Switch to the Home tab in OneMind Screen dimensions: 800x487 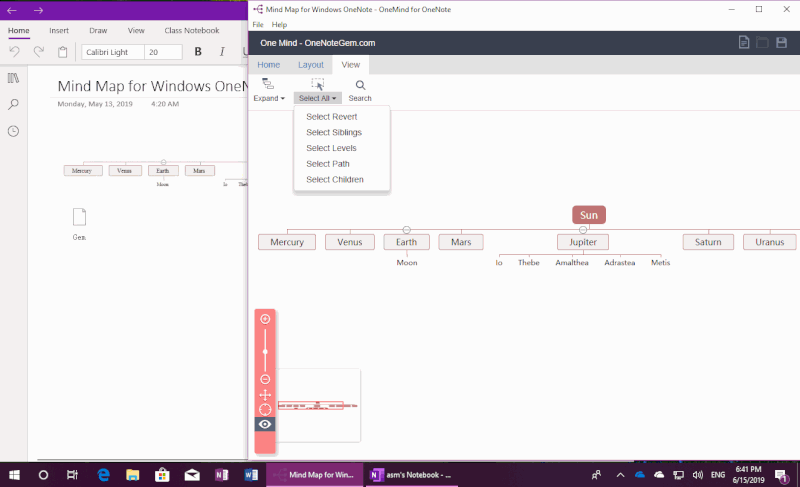click(268, 65)
